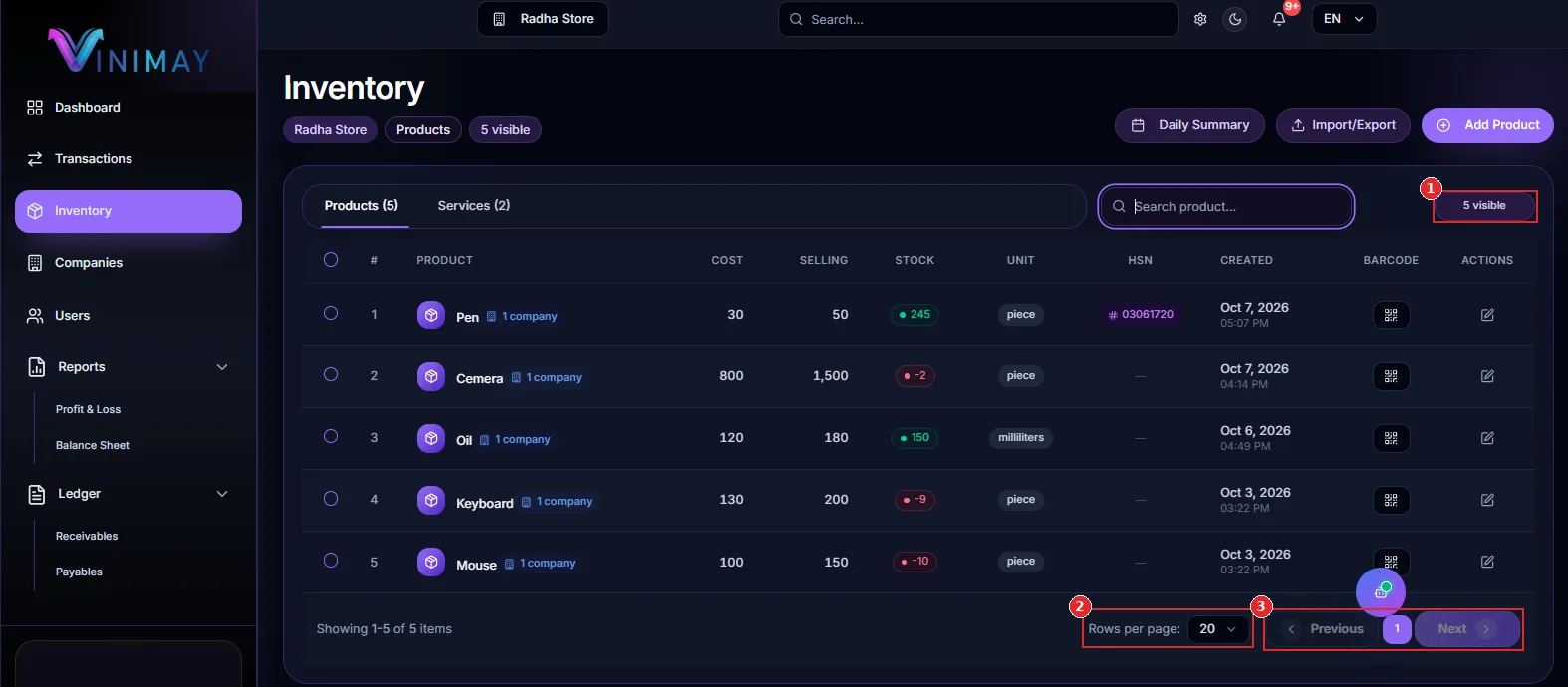The image size is (1568, 687).
Task: Click the Oil product cube icon
Action: click(431, 438)
